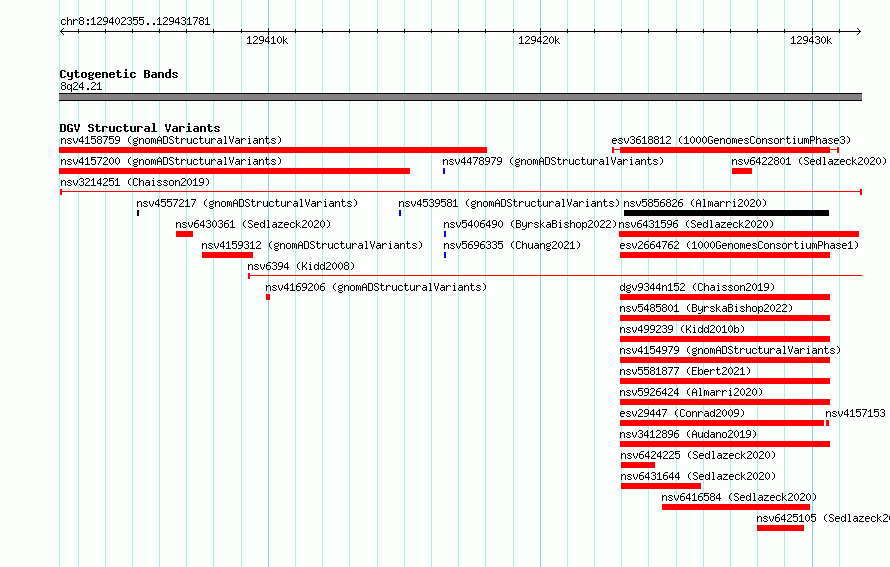Viewport: 890px width, 567px height.
Task: Click the nsv5696335 (Chuang2021) label
Action: [x=513, y=245]
